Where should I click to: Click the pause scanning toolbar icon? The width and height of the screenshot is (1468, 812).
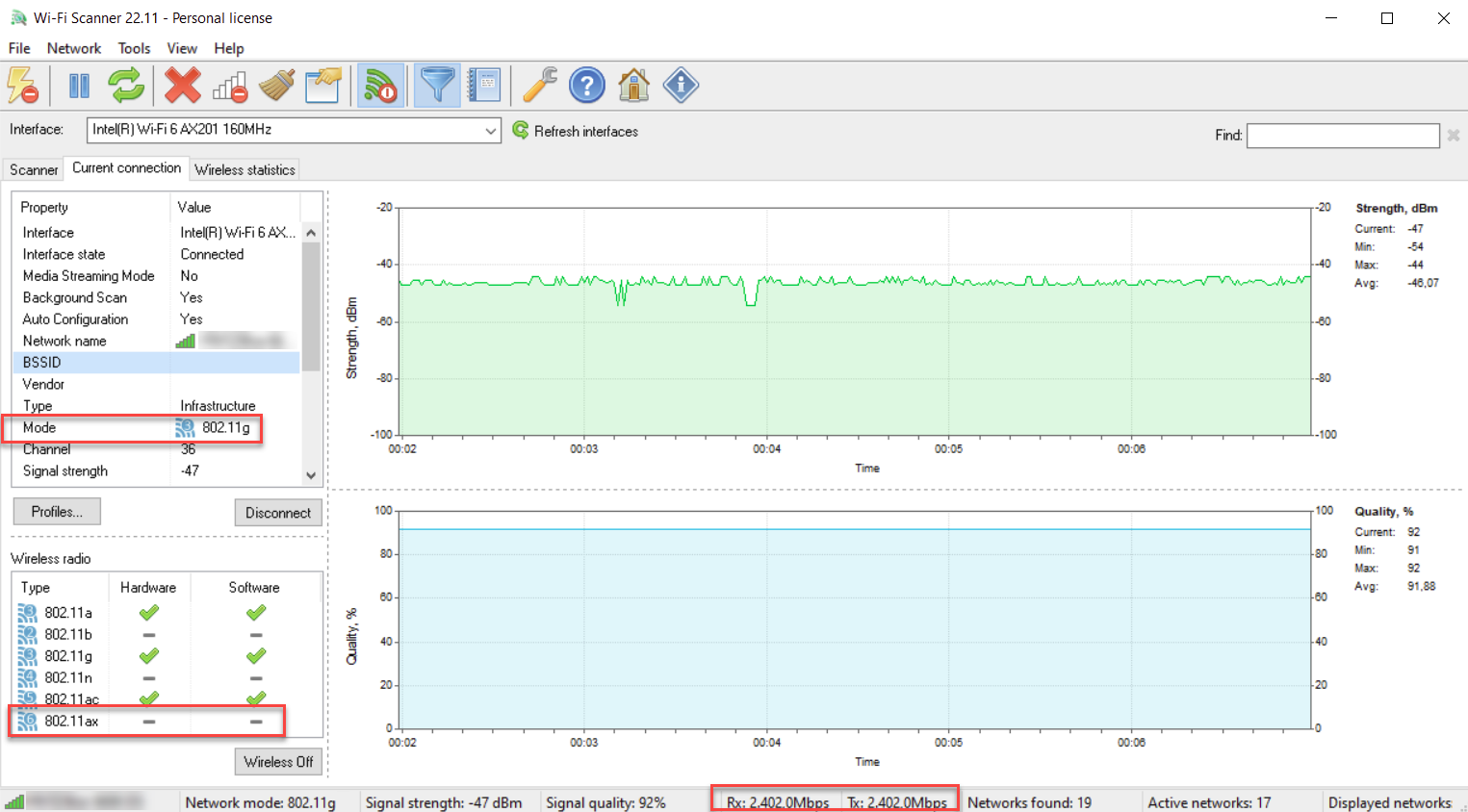point(79,87)
